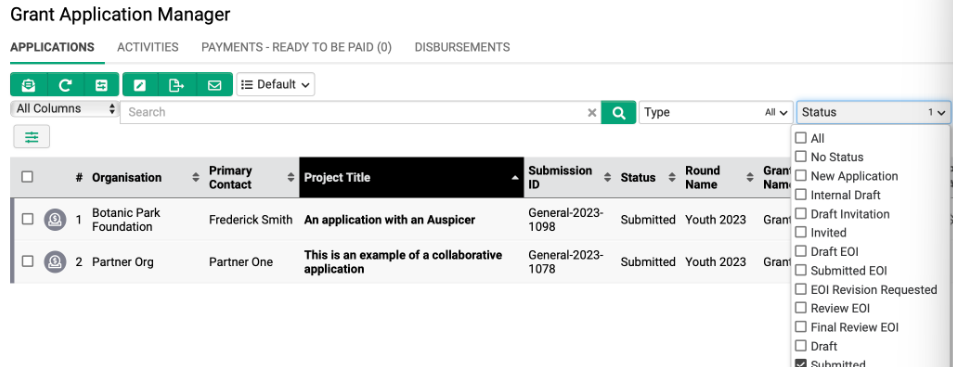Click the archive box toolbar icon

click(x=28, y=84)
